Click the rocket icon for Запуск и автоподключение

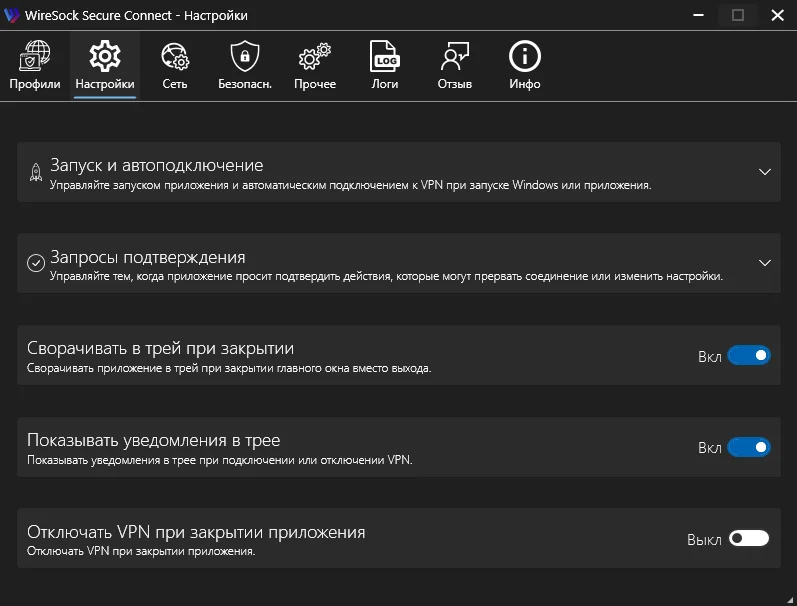pos(36,172)
